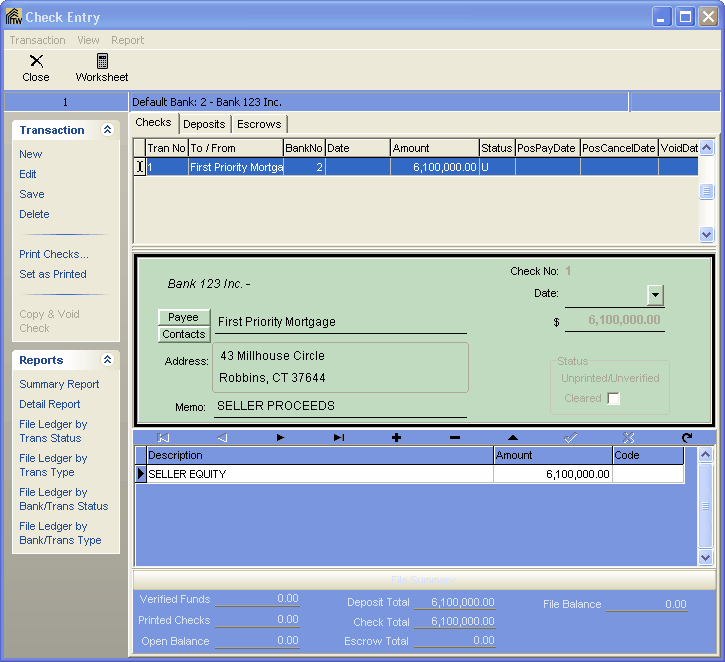Jump to last record in navigator
Screen dimensions: 725x662
tap(339, 438)
